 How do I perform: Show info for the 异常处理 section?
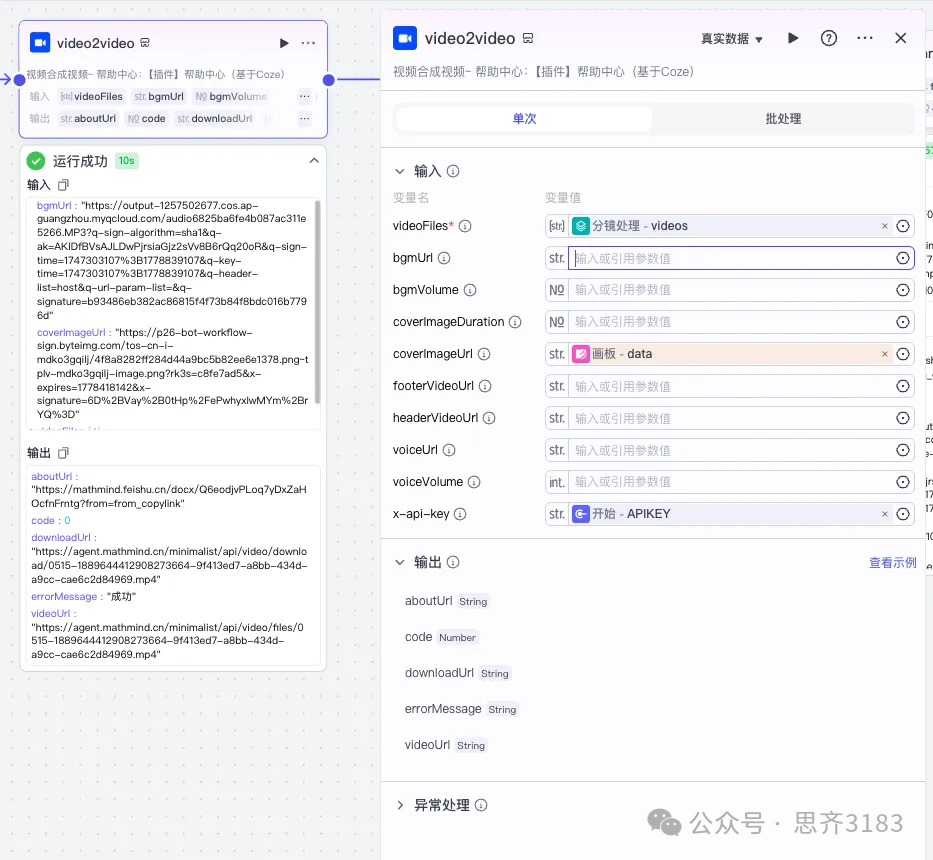click(x=481, y=805)
